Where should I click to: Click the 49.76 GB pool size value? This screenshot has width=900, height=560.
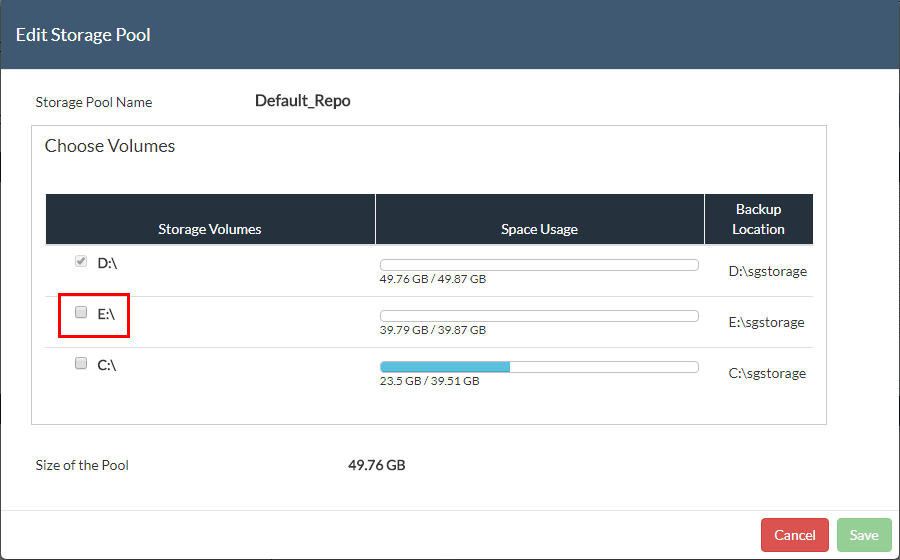[376, 465]
